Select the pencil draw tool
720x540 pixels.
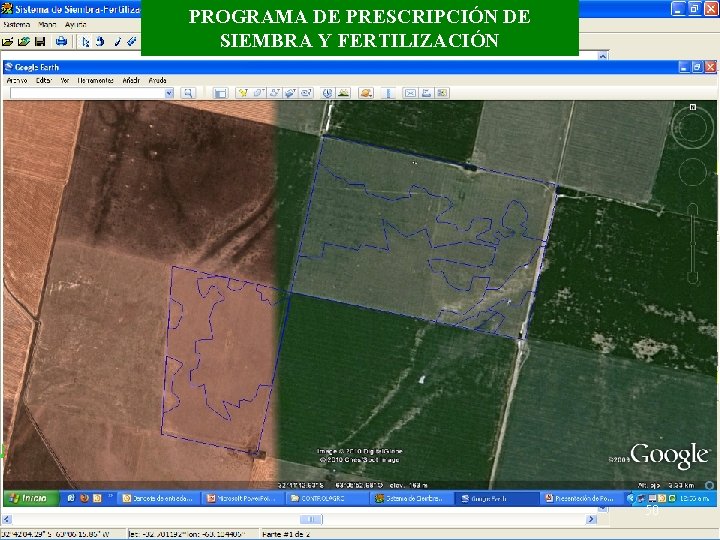[x=118, y=42]
